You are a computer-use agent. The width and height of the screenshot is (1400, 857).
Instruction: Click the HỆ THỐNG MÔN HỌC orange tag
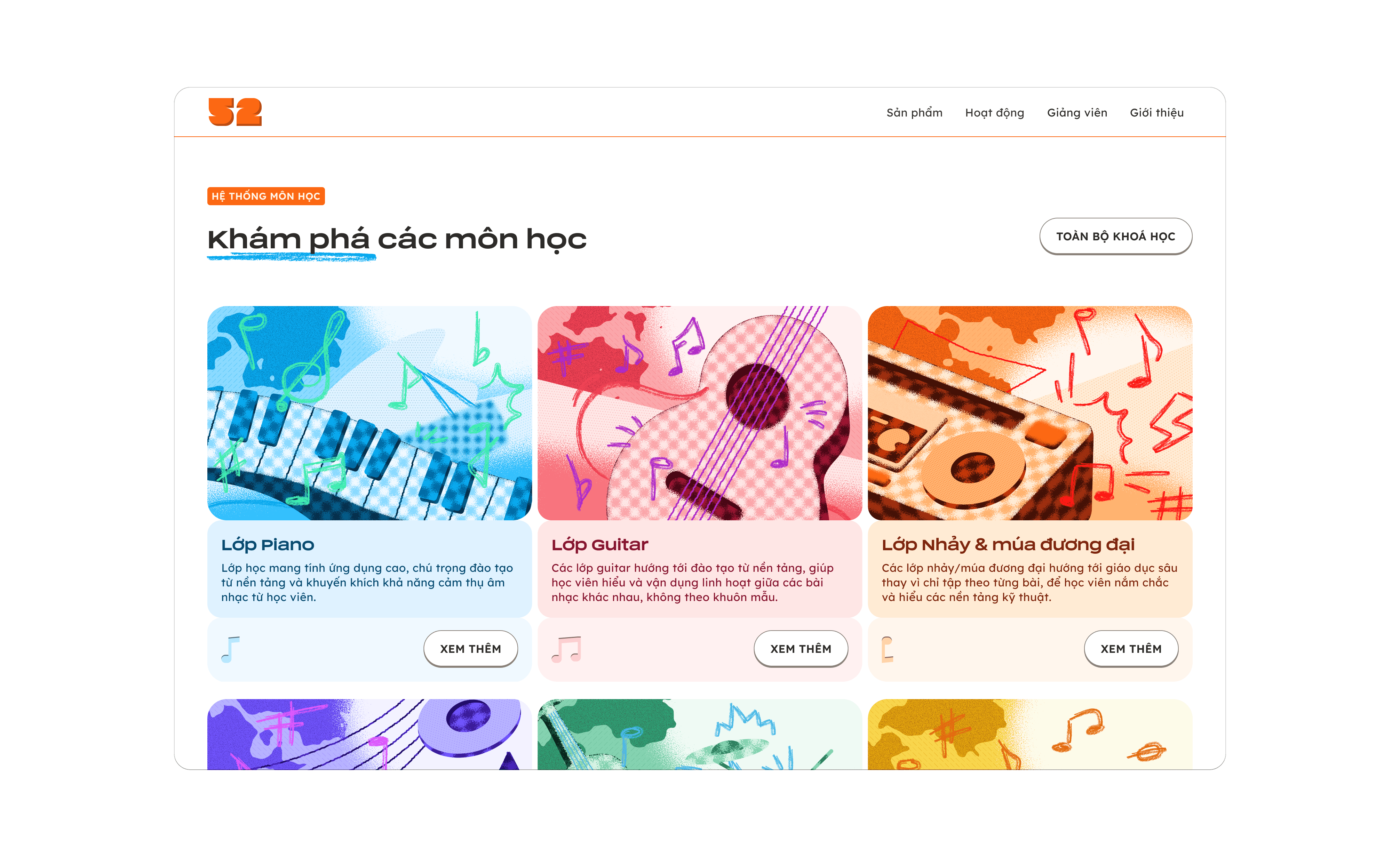(x=266, y=196)
